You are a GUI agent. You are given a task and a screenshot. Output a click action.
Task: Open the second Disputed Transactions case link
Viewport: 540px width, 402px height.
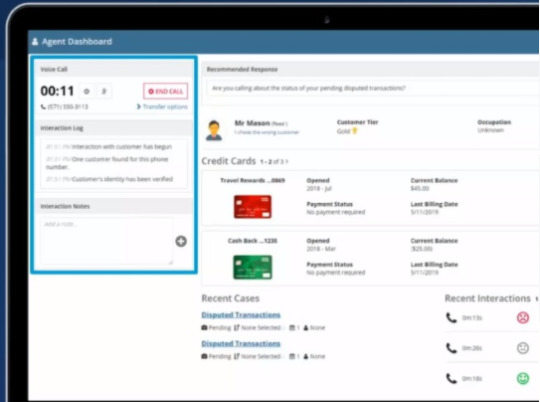pos(241,343)
